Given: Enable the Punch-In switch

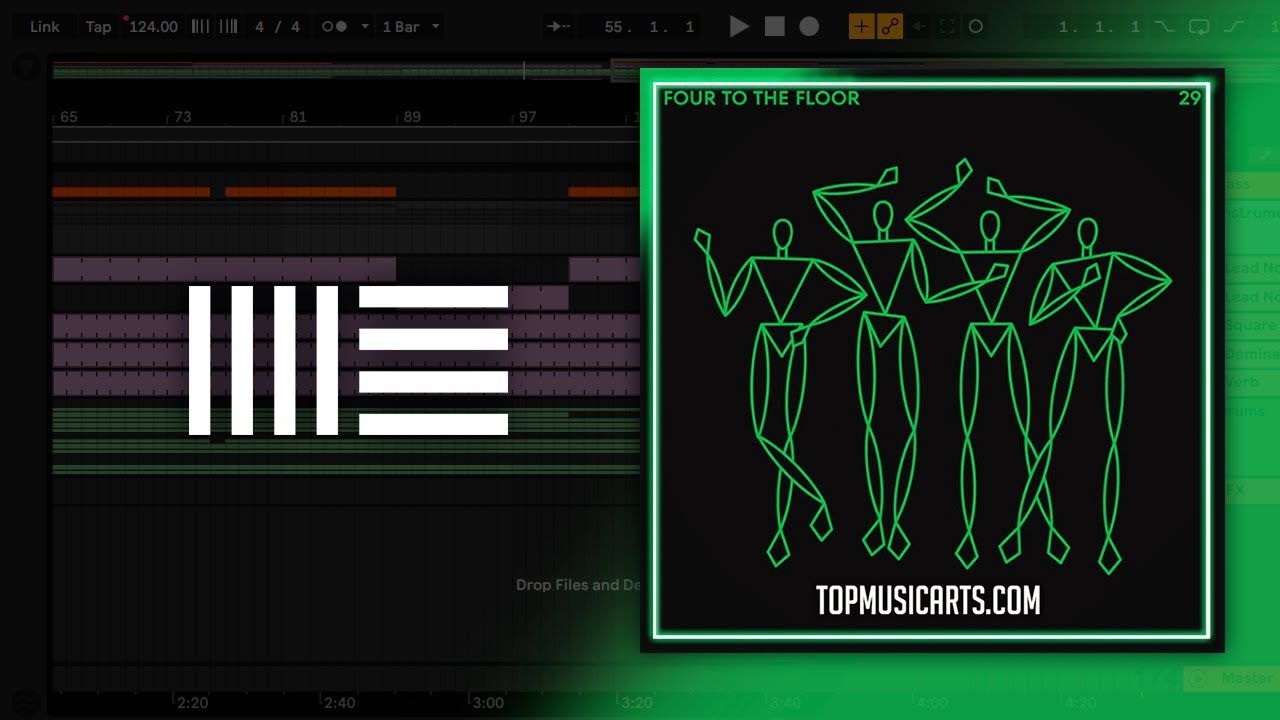Looking at the screenshot, I should (1164, 27).
